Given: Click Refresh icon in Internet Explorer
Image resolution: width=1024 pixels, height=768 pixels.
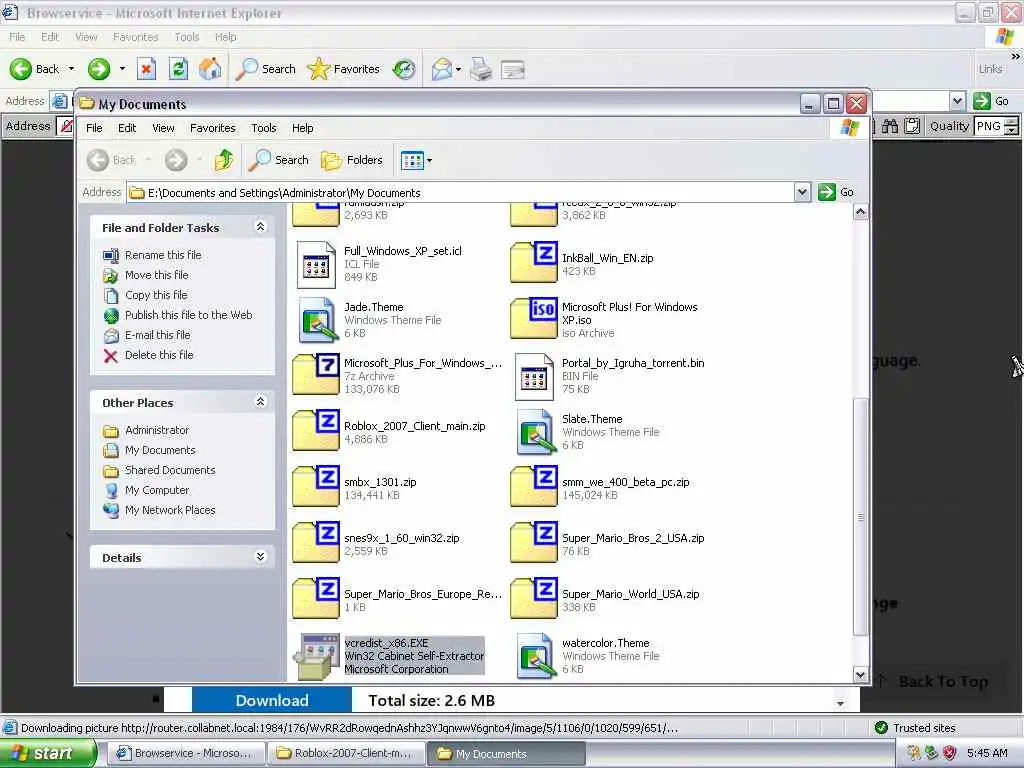Looking at the screenshot, I should [178, 69].
